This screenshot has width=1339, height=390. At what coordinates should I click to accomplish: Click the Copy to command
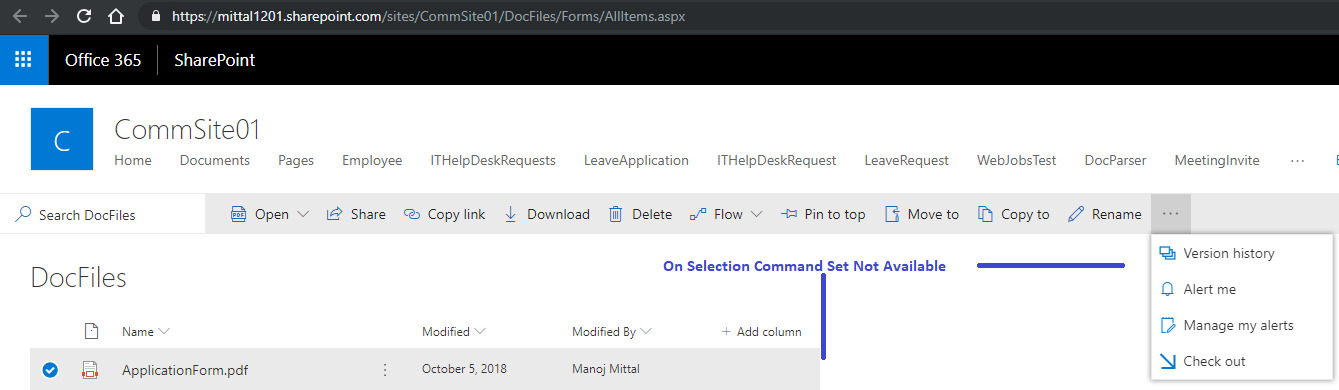1013,214
